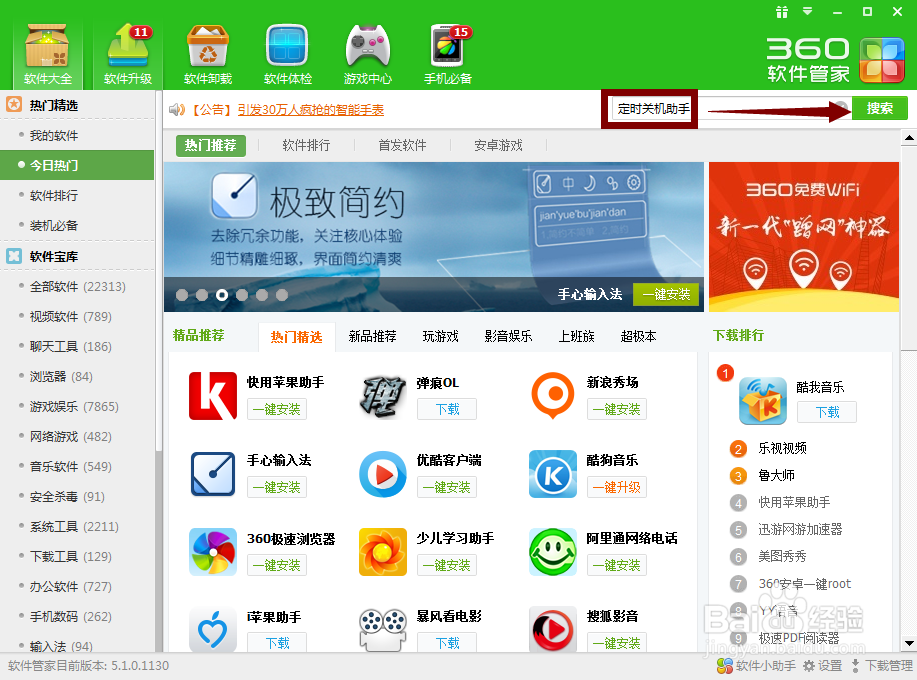Image resolution: width=917 pixels, height=680 pixels.
Task: Click the search box containing 定时关机助手
Action: click(731, 108)
